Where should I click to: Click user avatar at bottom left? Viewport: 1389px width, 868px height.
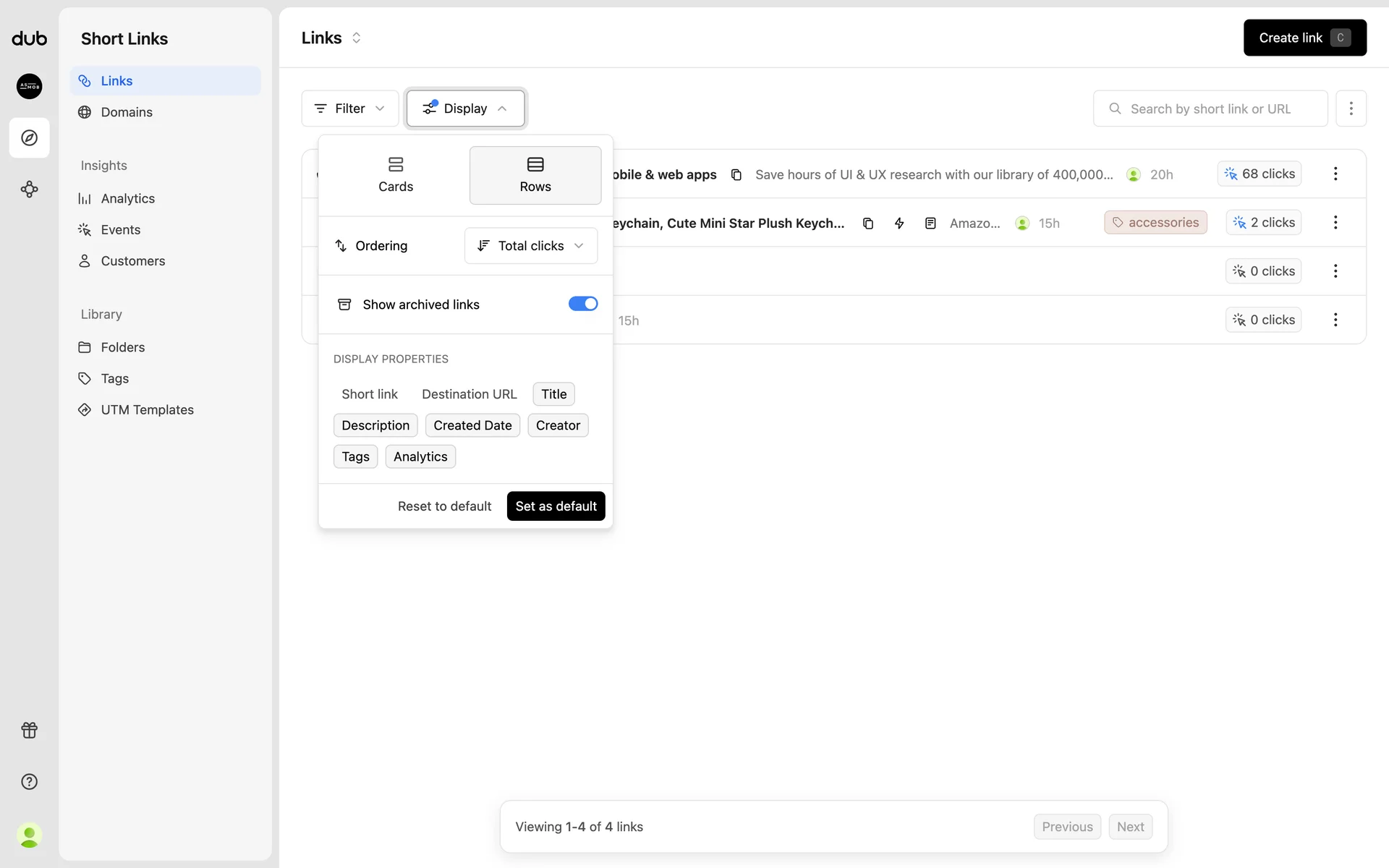[x=29, y=835]
